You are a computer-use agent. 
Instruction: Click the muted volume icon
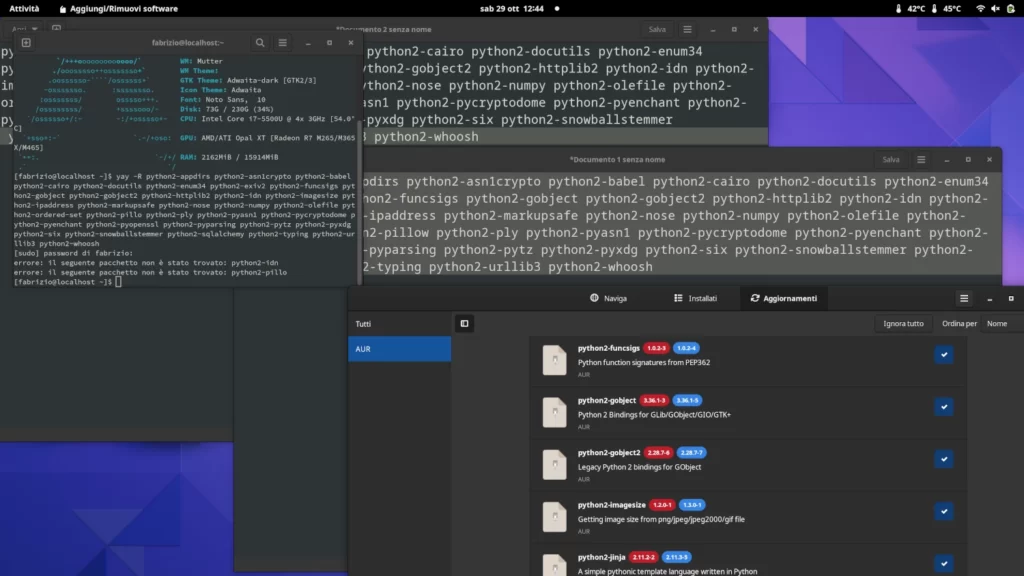click(x=995, y=8)
